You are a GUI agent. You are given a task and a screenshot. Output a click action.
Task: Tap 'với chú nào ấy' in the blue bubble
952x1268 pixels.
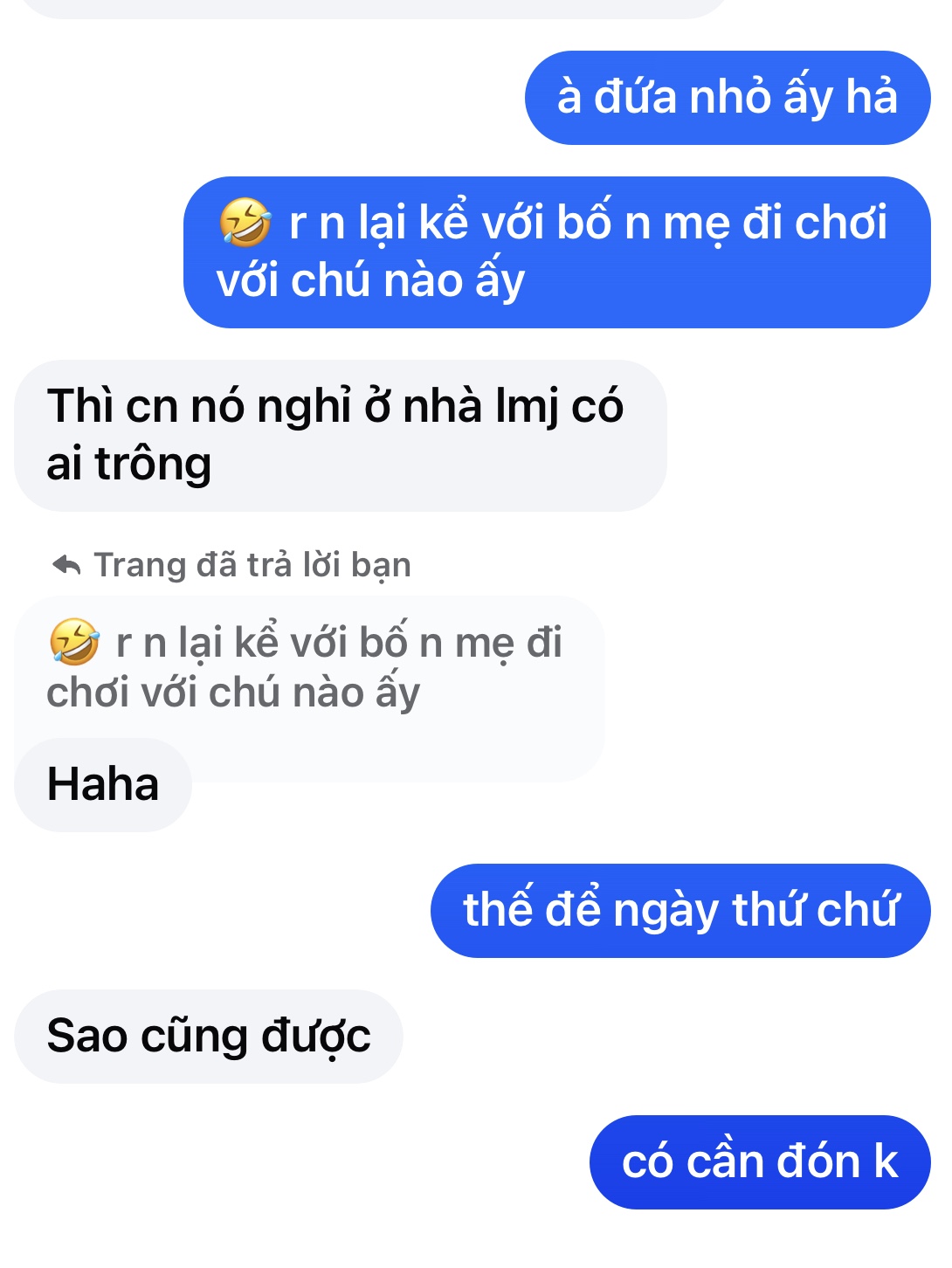(370, 281)
